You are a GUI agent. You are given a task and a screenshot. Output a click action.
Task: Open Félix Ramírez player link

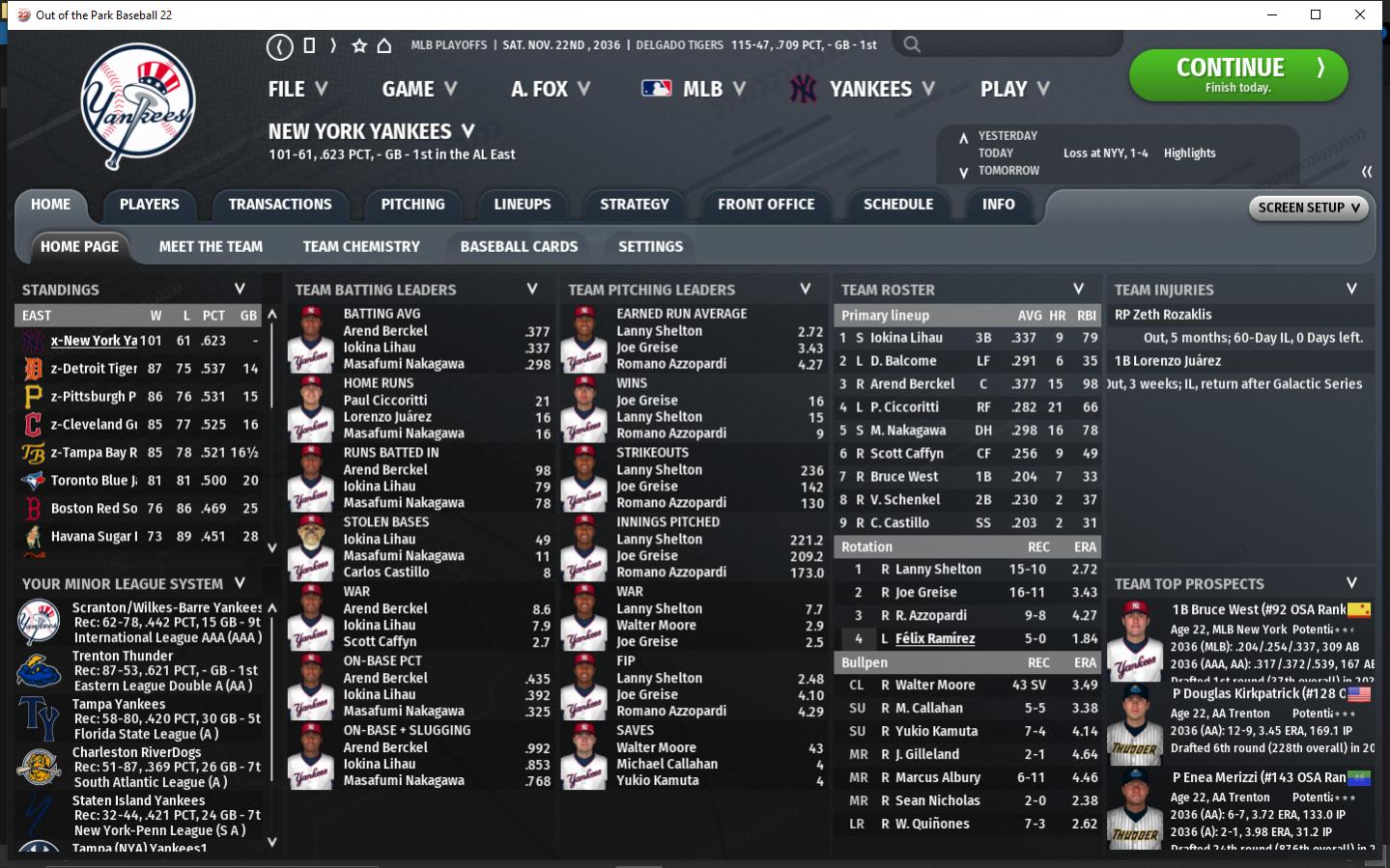[x=935, y=639]
